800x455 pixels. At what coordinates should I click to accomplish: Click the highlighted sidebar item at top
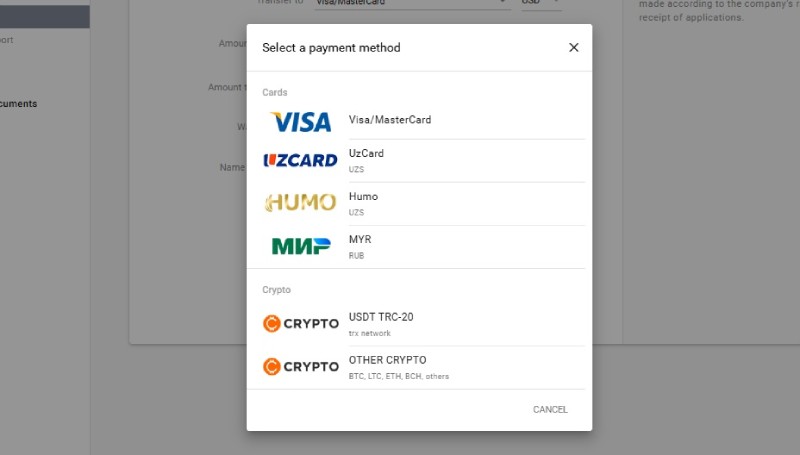coord(44,16)
